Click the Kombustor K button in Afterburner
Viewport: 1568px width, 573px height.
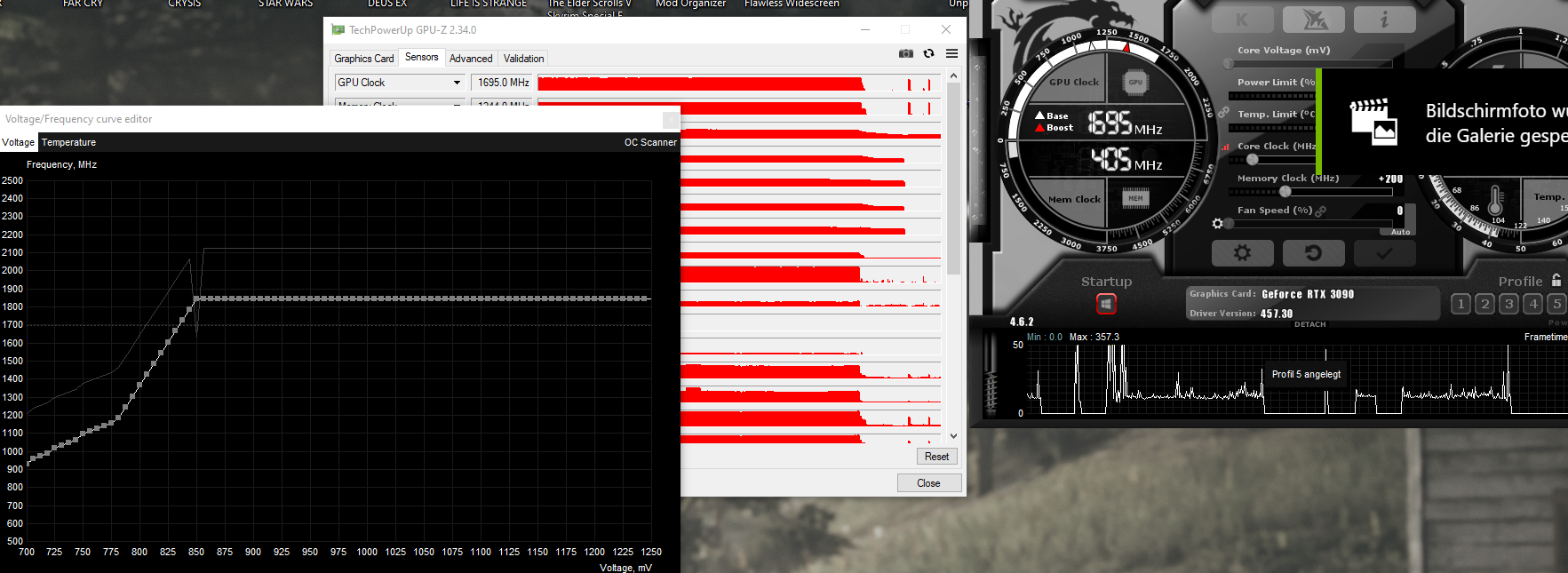tap(1242, 20)
